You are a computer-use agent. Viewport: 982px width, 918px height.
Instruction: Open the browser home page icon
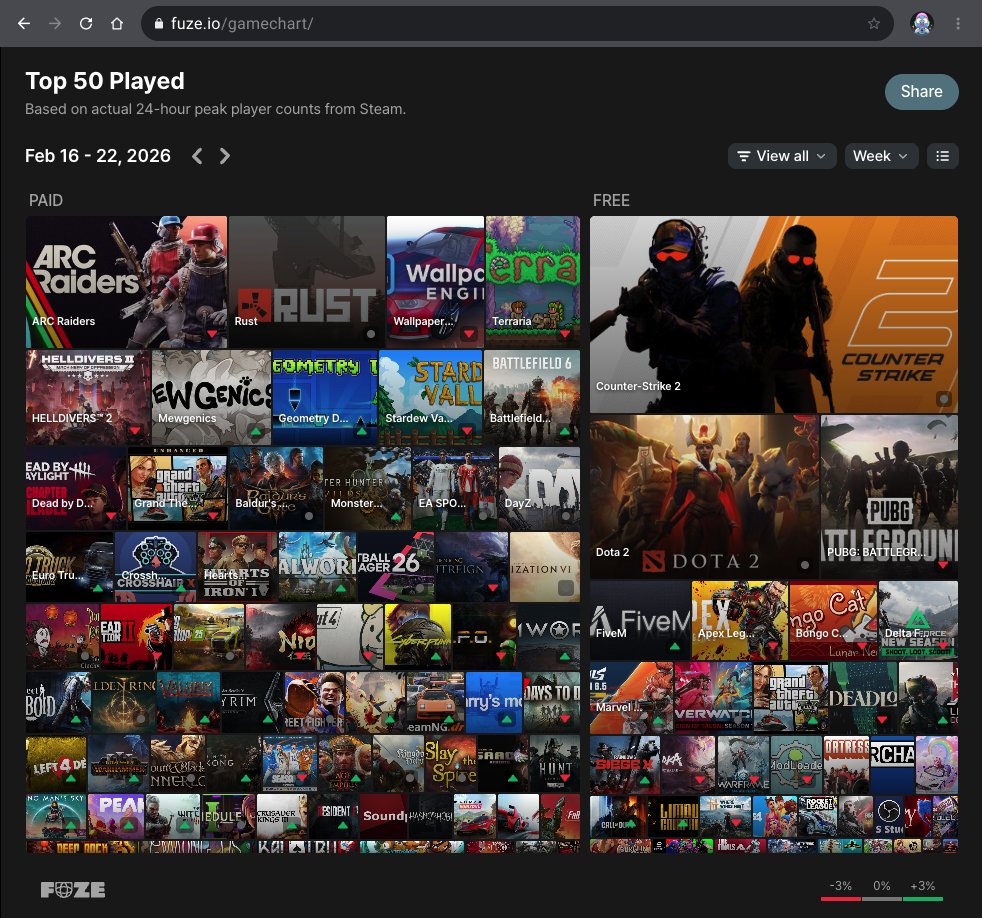pyautogui.click(x=116, y=24)
